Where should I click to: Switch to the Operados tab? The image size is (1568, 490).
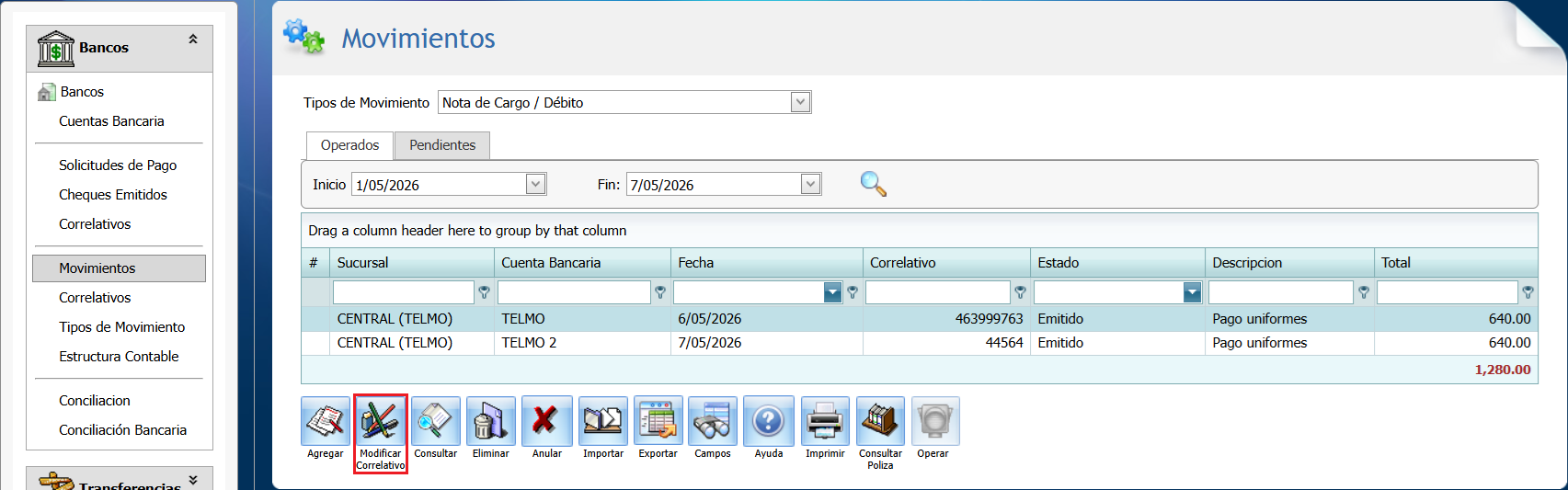coord(349,145)
